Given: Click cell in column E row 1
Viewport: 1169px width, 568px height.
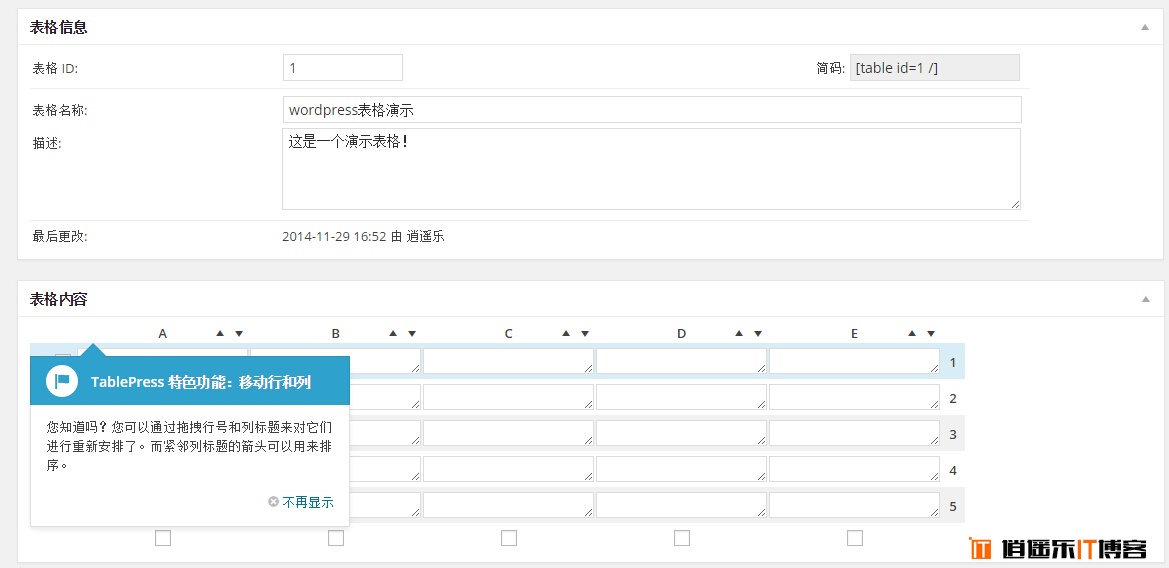Looking at the screenshot, I should 854,361.
